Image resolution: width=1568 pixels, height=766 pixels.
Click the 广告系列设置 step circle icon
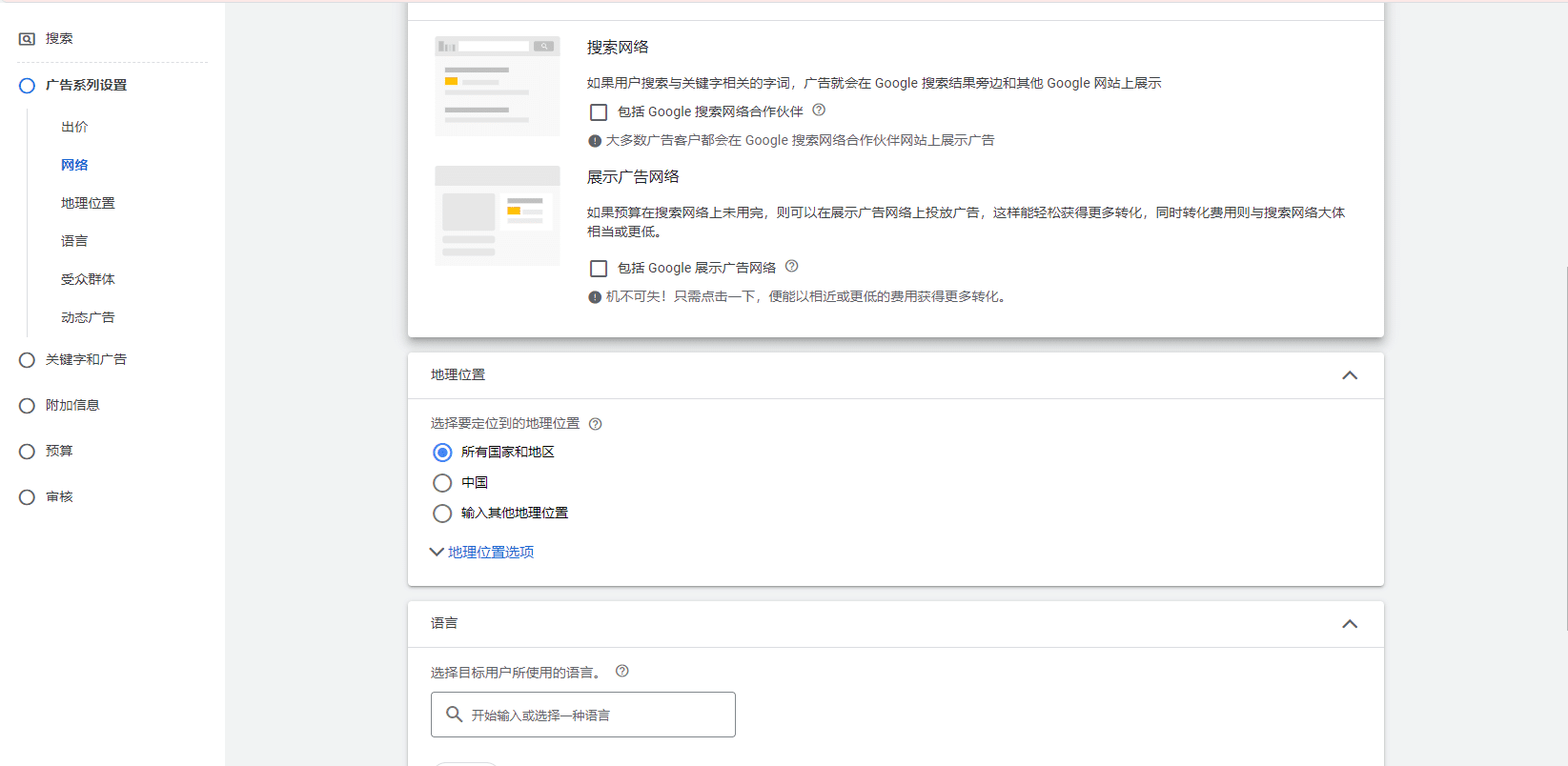pyautogui.click(x=27, y=86)
